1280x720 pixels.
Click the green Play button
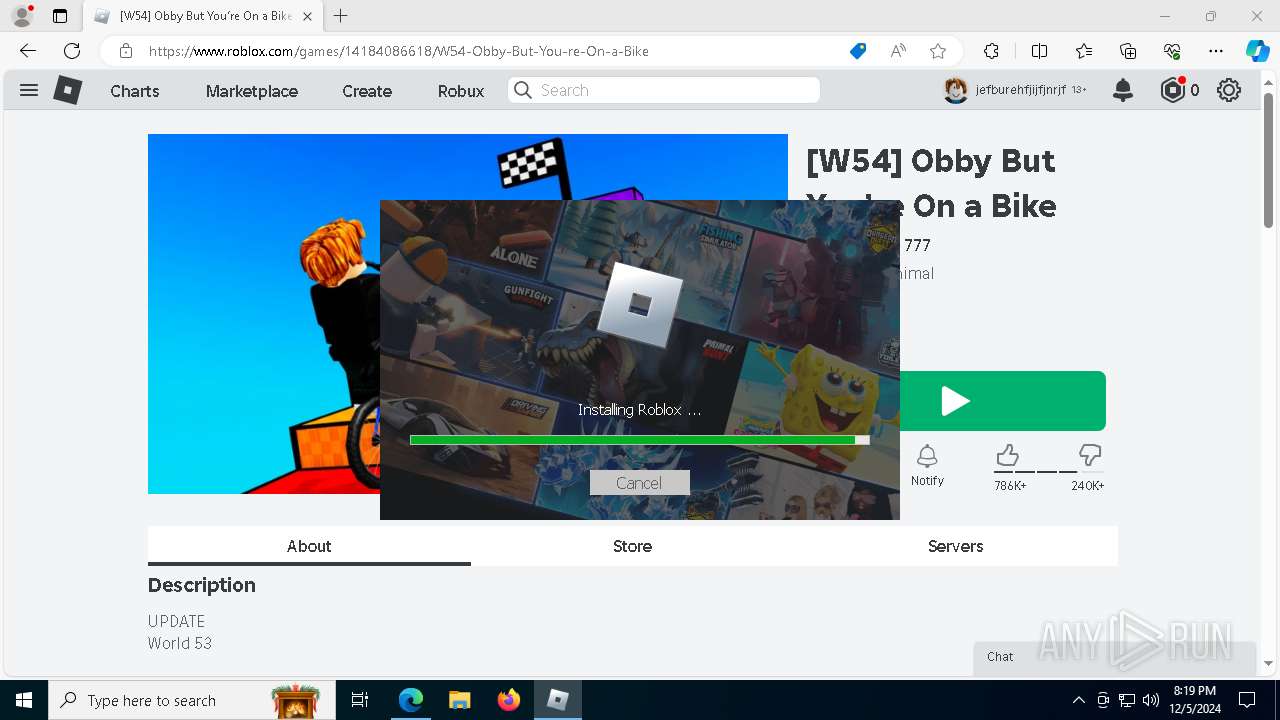tap(1003, 401)
